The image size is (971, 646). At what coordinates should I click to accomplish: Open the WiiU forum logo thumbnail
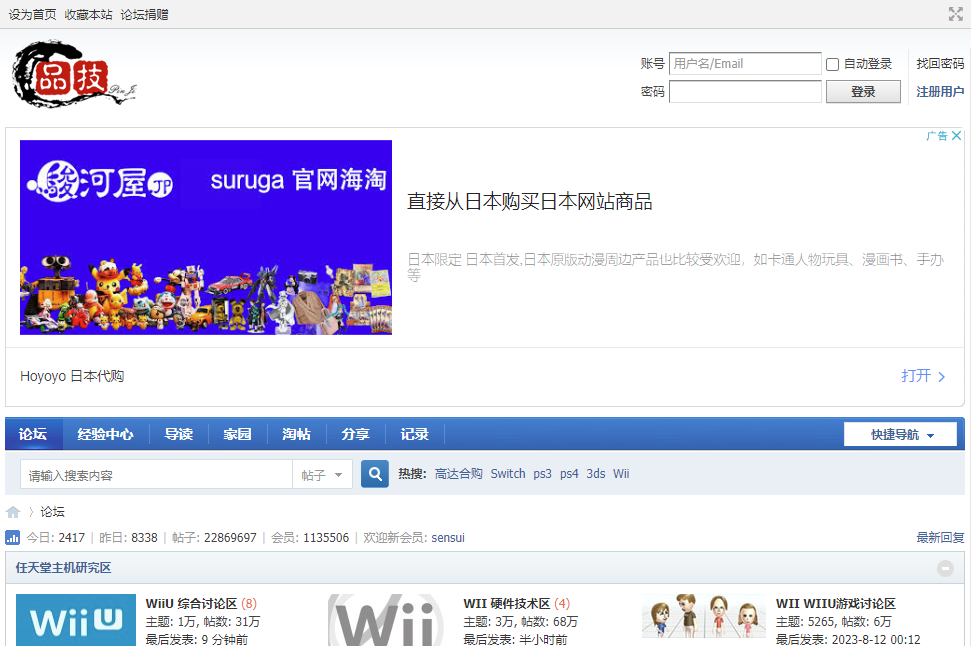coord(76,620)
